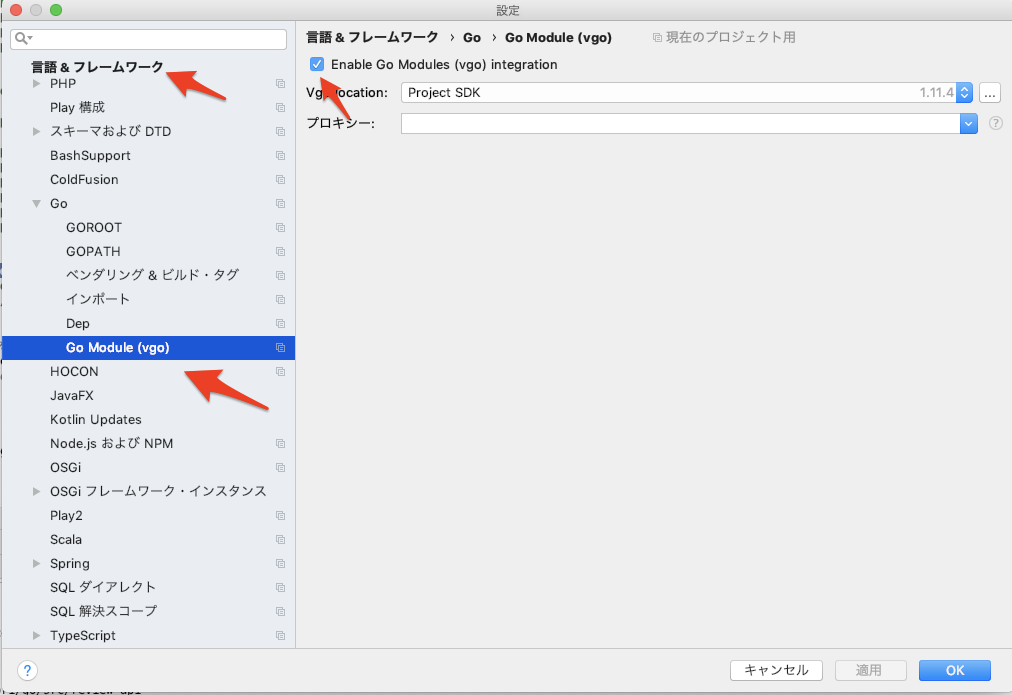Click project-level icon beside ColdFusion
The width and height of the screenshot is (1012, 695).
coord(280,179)
